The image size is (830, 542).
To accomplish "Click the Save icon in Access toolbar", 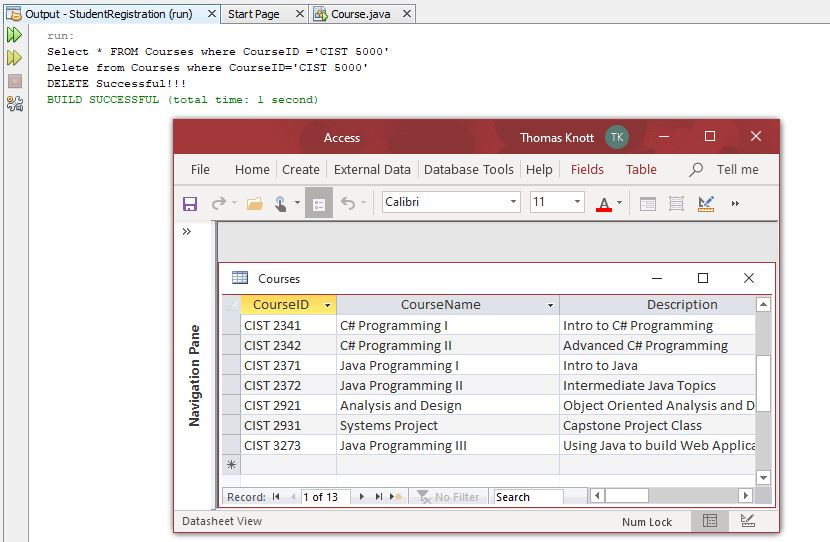I will (x=190, y=203).
